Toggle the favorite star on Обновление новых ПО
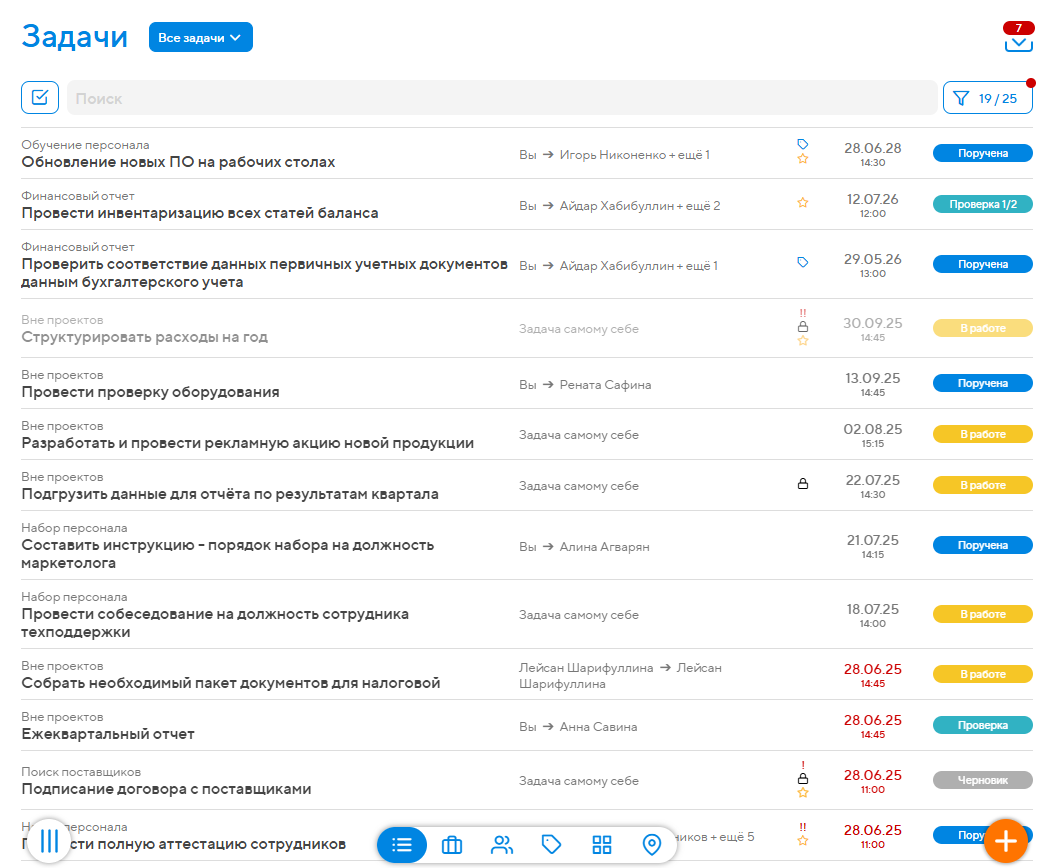 click(803, 160)
